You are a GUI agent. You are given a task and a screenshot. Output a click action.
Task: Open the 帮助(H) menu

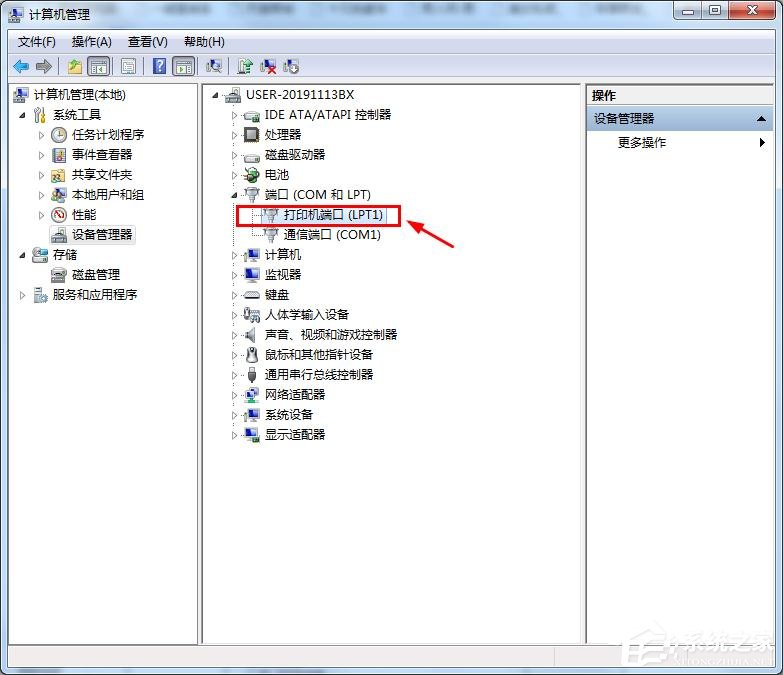(x=204, y=42)
